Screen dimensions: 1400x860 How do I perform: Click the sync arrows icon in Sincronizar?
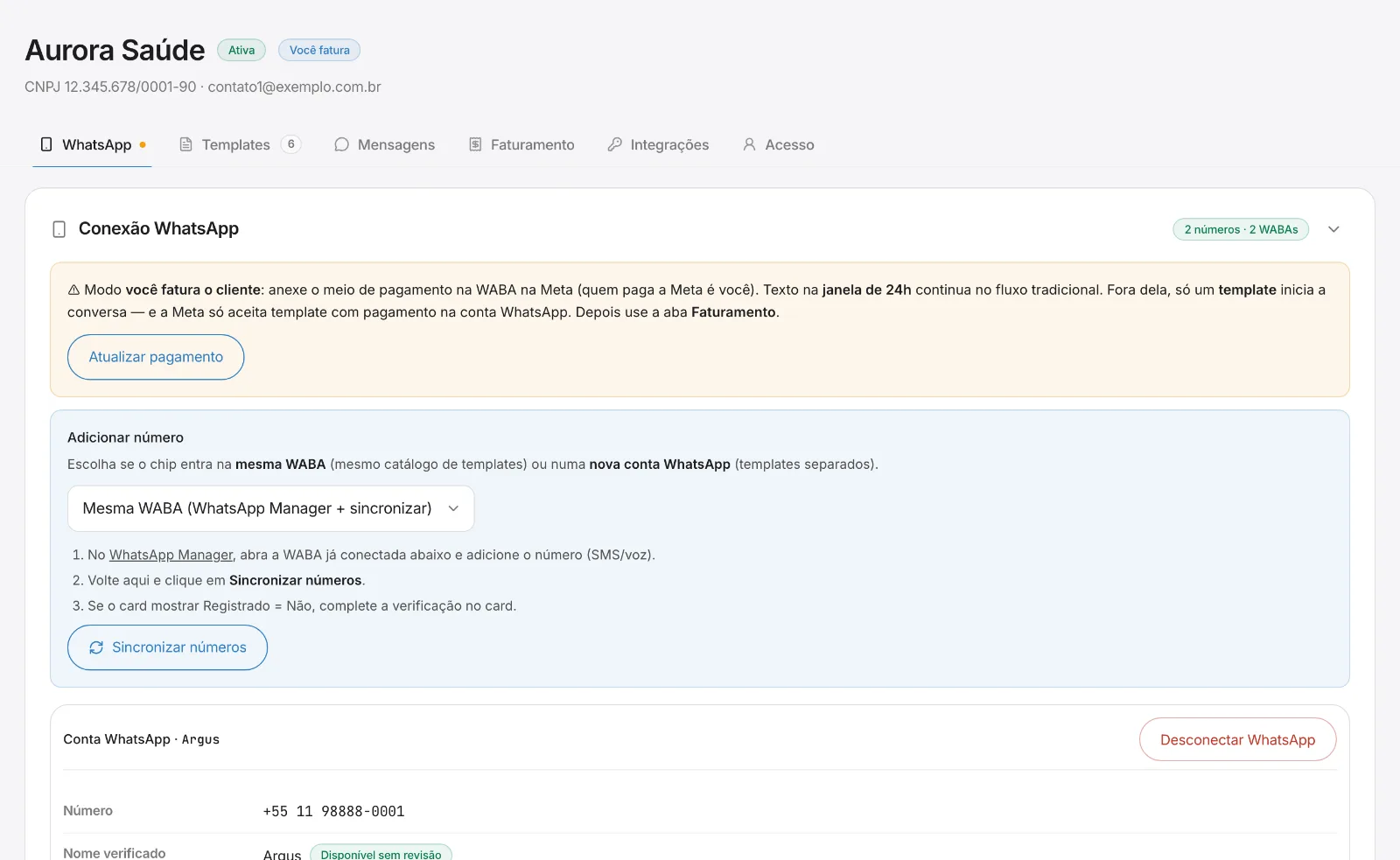pos(96,647)
